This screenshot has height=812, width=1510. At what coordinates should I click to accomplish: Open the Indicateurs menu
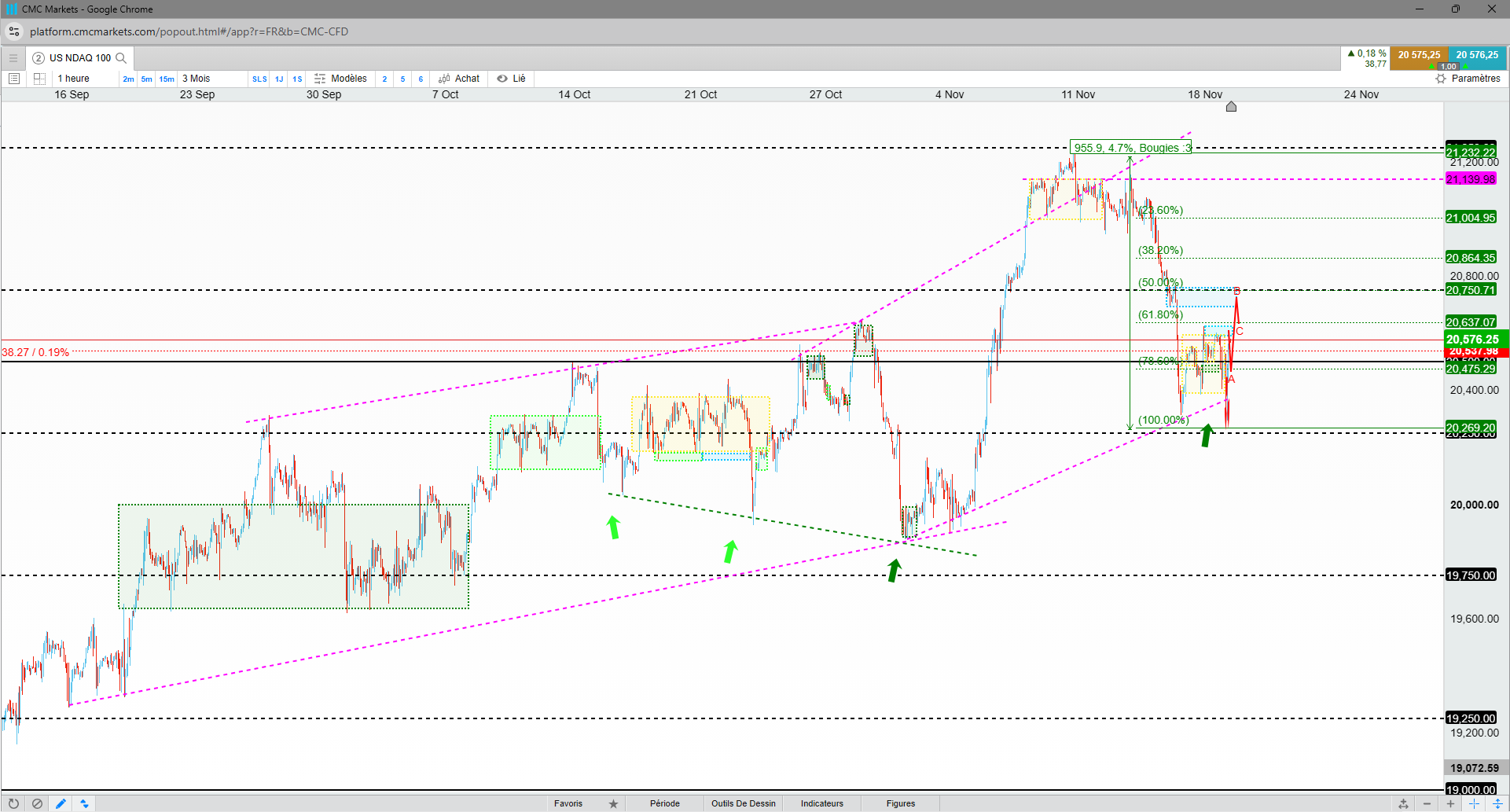[822, 803]
